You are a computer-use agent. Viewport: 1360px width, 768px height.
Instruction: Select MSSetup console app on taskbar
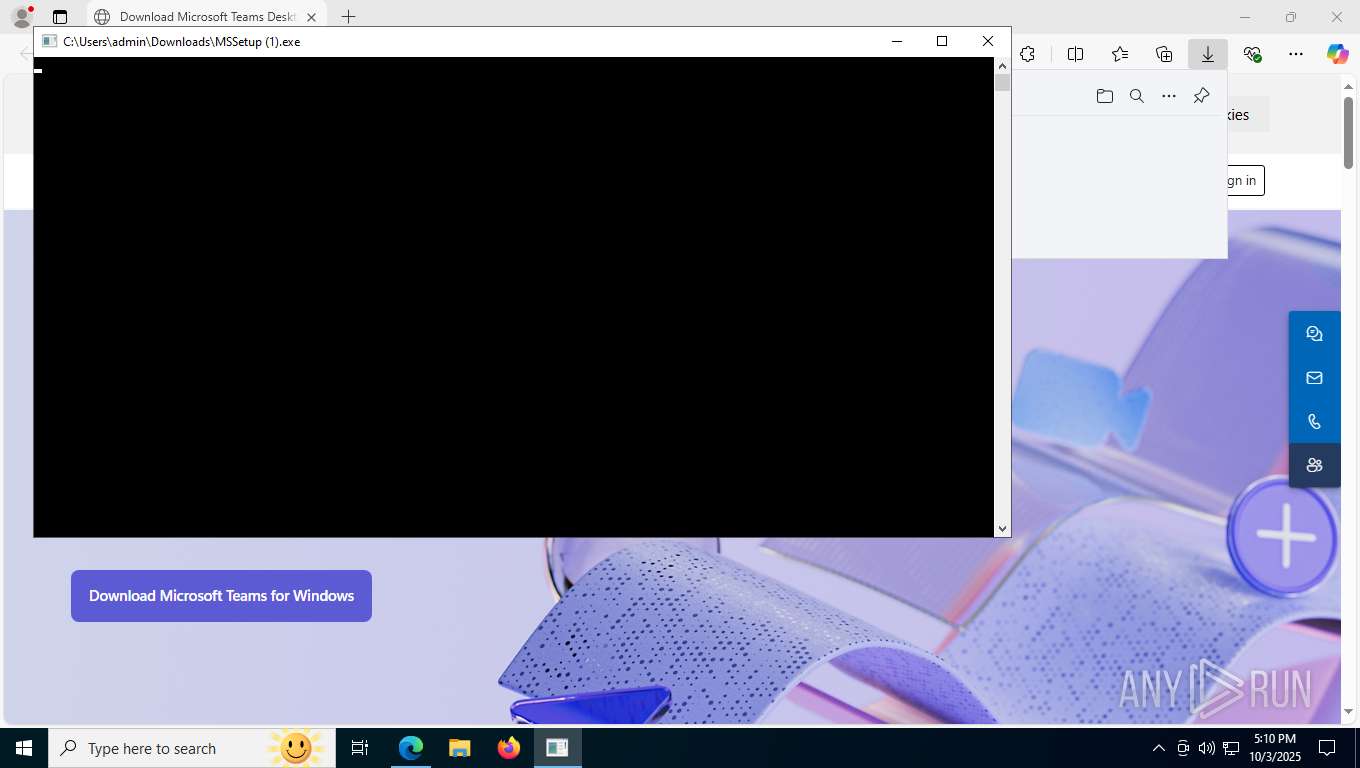click(557, 748)
